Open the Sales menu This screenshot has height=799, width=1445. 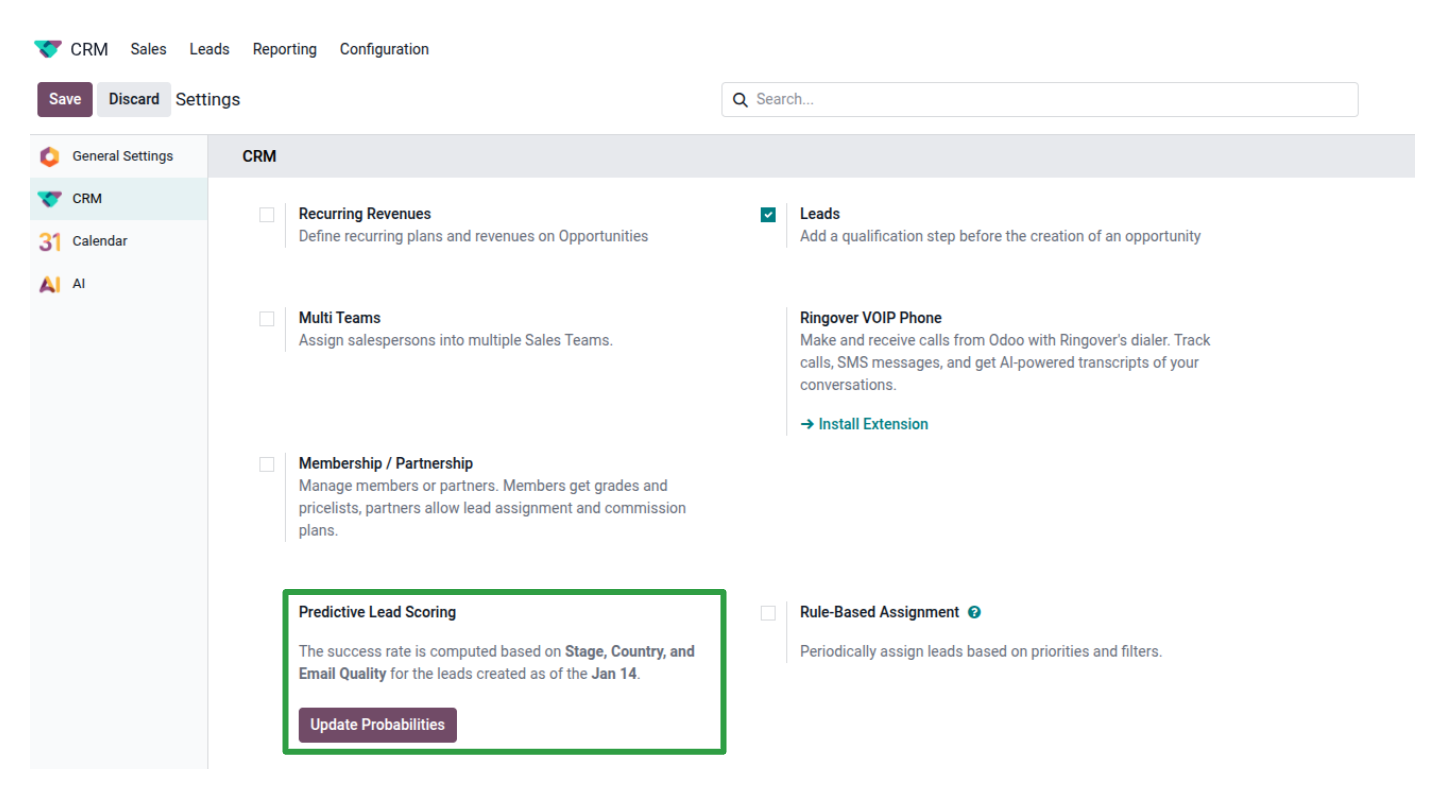point(148,49)
